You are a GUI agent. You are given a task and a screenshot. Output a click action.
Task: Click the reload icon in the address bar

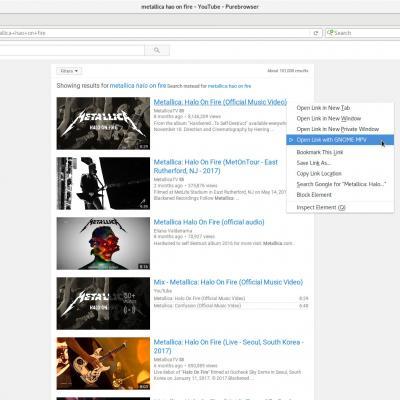(315, 33)
